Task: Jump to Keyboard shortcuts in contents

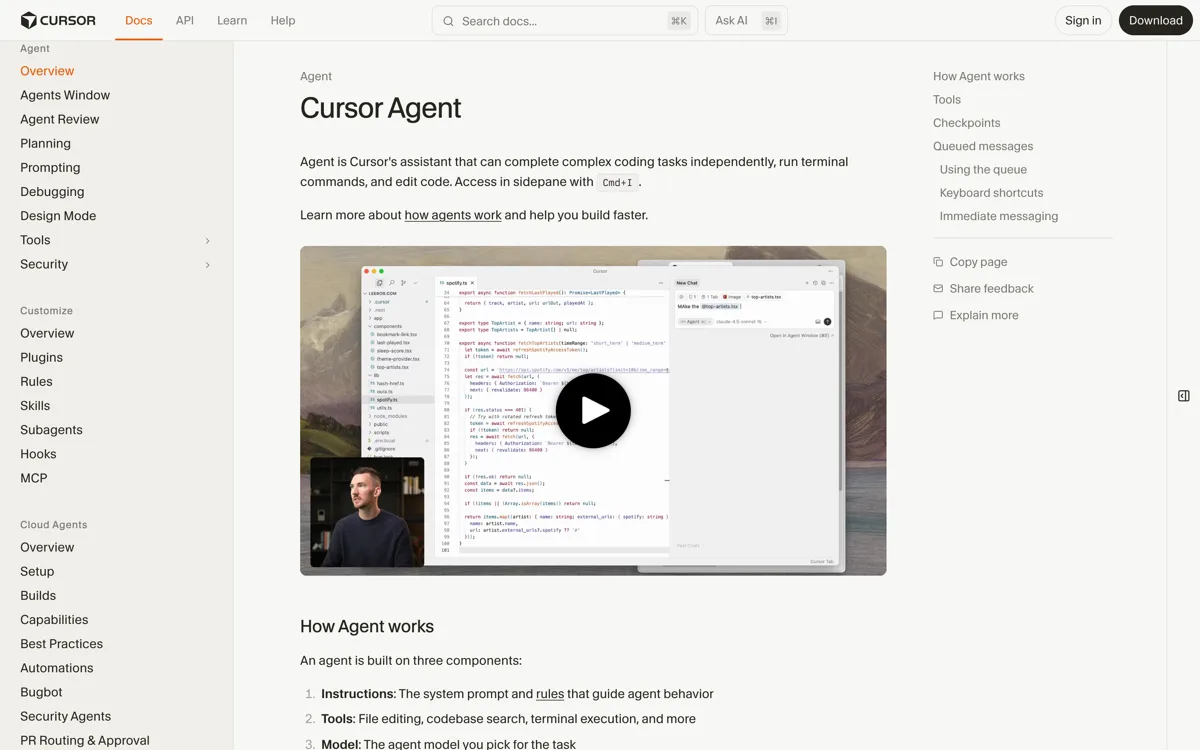Action: pyautogui.click(x=991, y=193)
